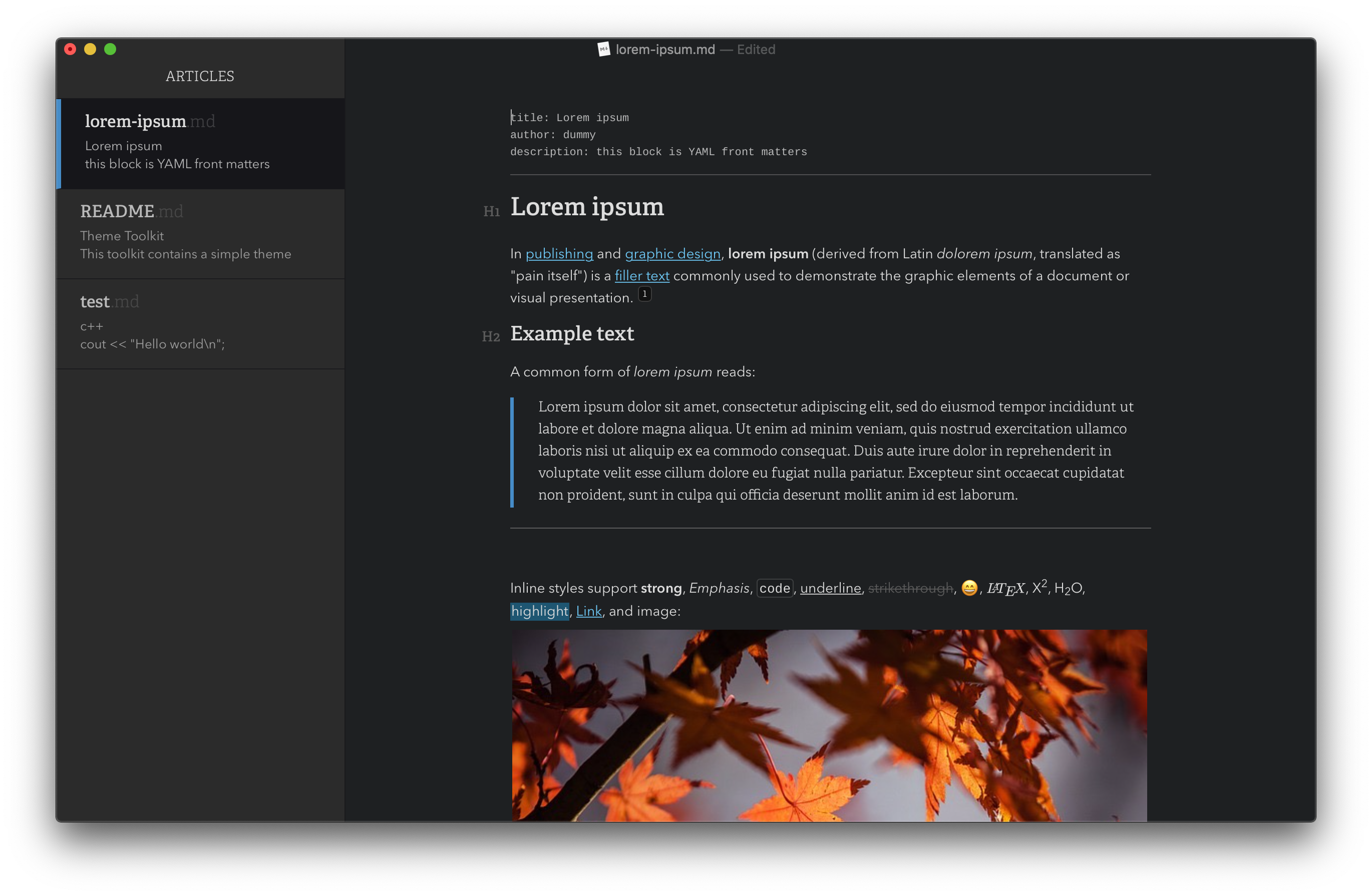Click the H1 heading level marker
Image resolution: width=1372 pixels, height=896 pixels.
click(491, 211)
